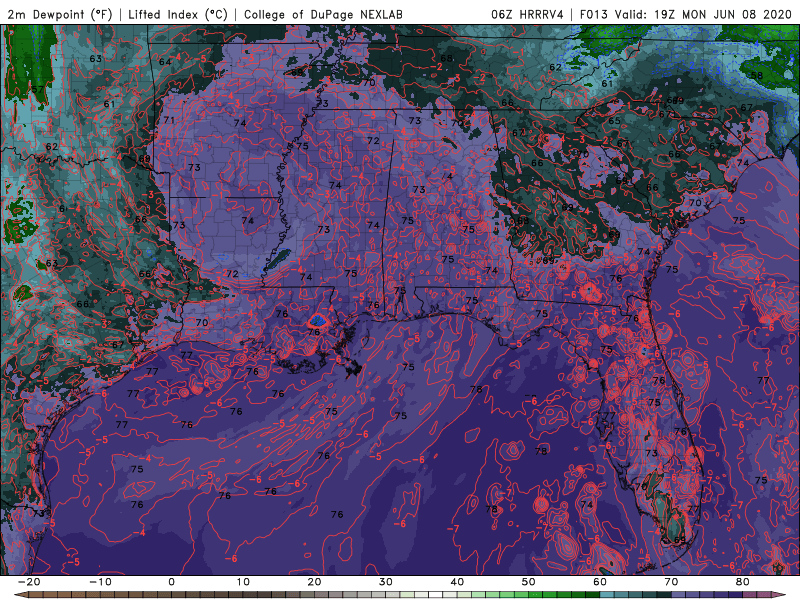Click the '70' color scale label
800x600 pixels.
[x=671, y=582]
